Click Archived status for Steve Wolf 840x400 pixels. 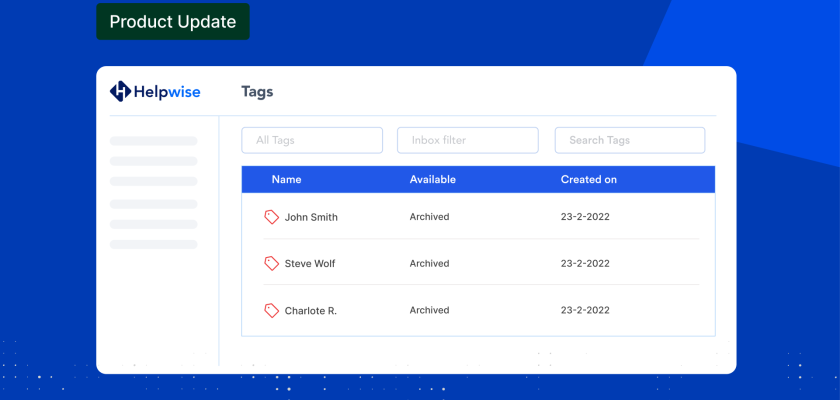tap(429, 264)
